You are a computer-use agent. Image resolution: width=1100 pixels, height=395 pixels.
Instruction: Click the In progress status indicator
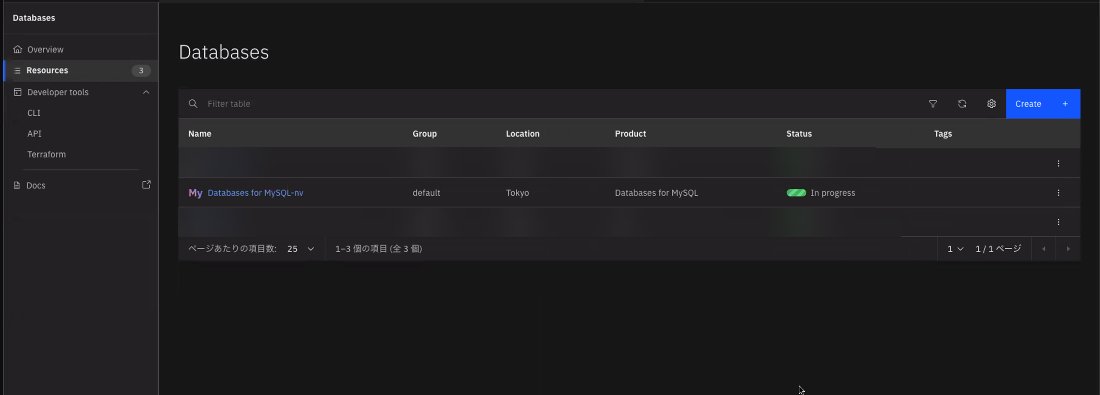tap(821, 193)
